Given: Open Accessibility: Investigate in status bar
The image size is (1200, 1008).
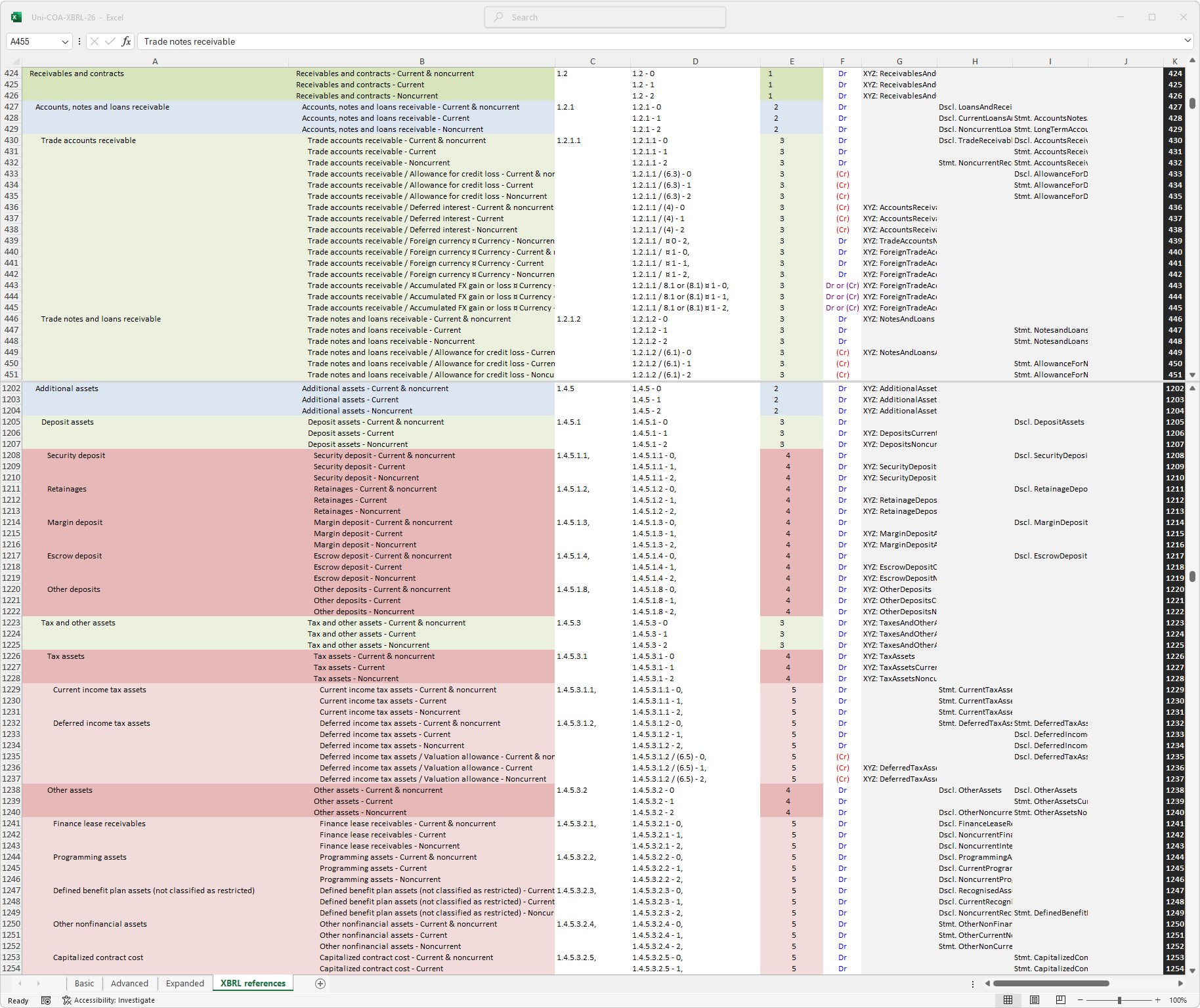Looking at the screenshot, I should tap(109, 1000).
